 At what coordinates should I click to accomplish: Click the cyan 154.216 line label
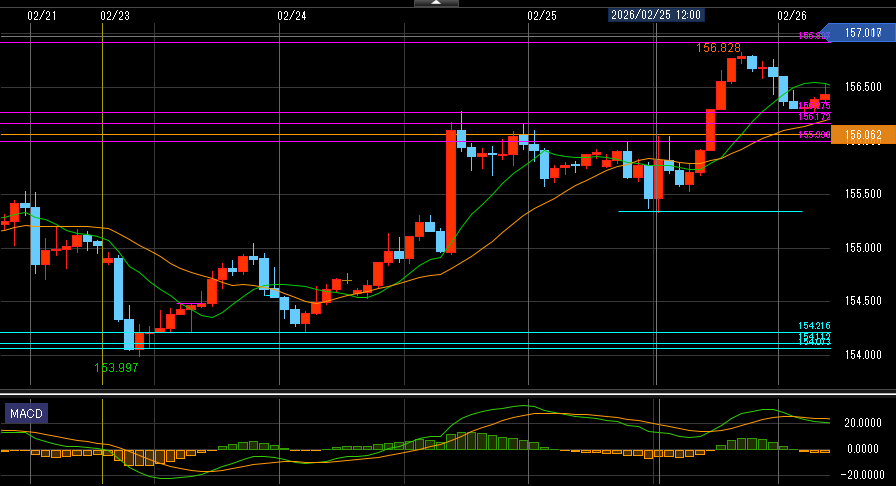click(815, 326)
